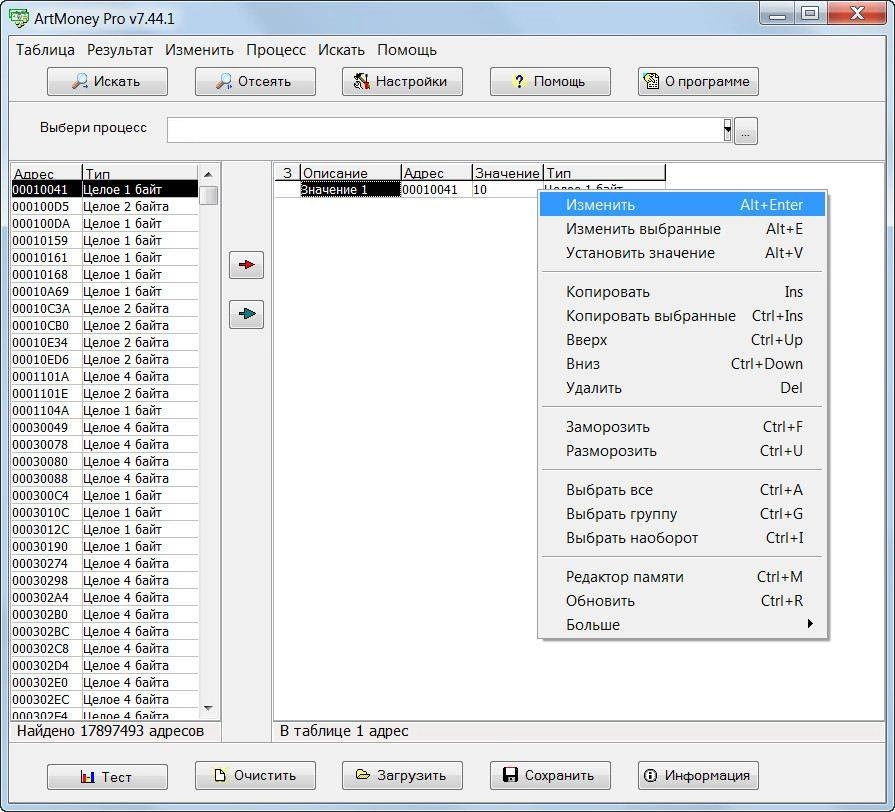Click the ArtMoney title bar icon
The height and width of the screenshot is (812, 895).
[19, 18]
